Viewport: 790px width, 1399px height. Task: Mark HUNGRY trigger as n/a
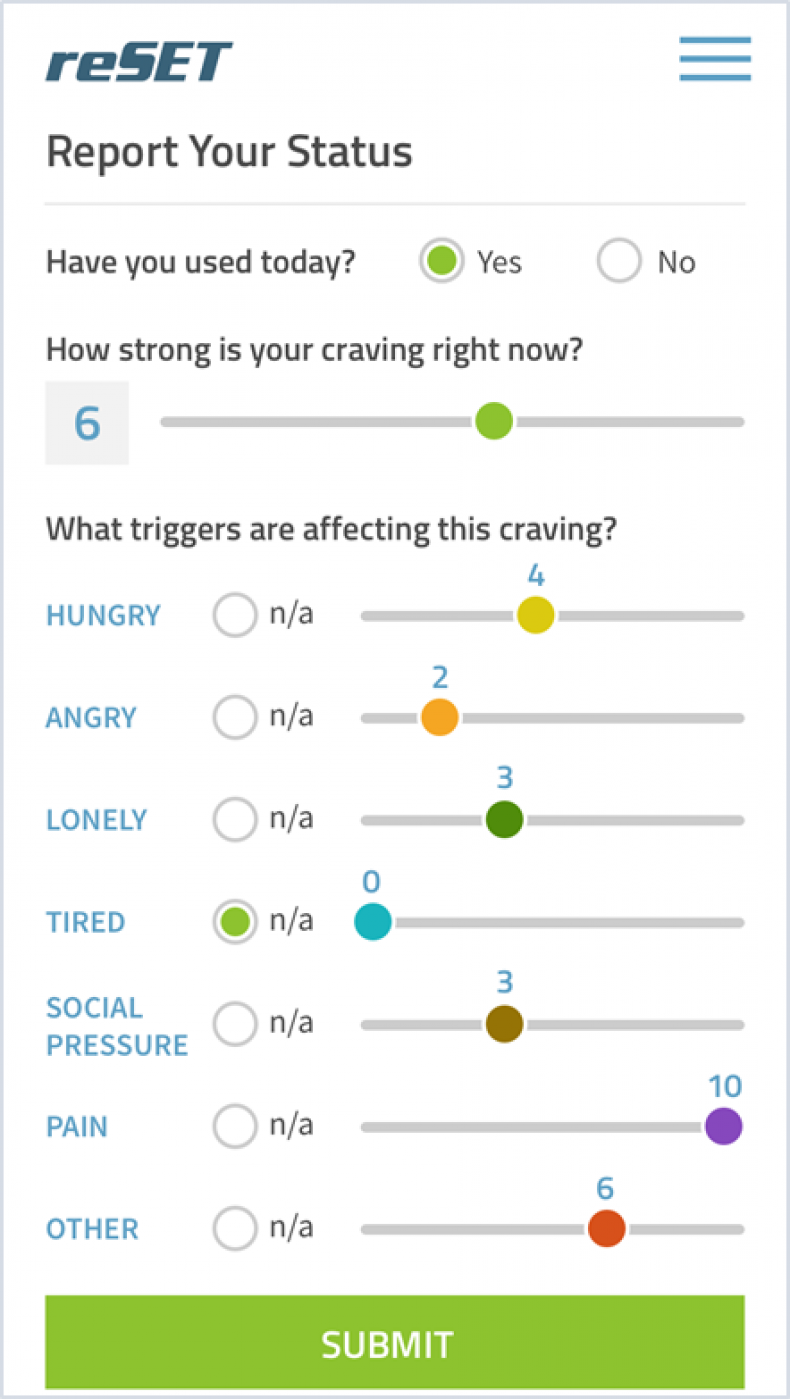click(235, 614)
